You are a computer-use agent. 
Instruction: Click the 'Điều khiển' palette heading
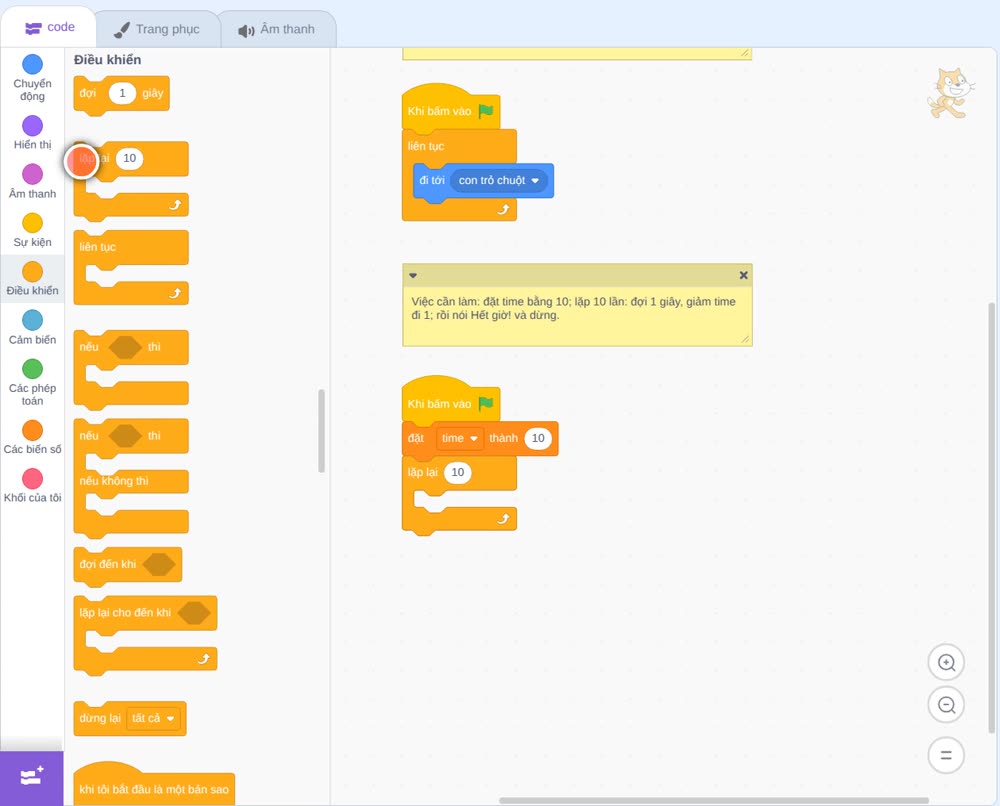click(x=108, y=60)
